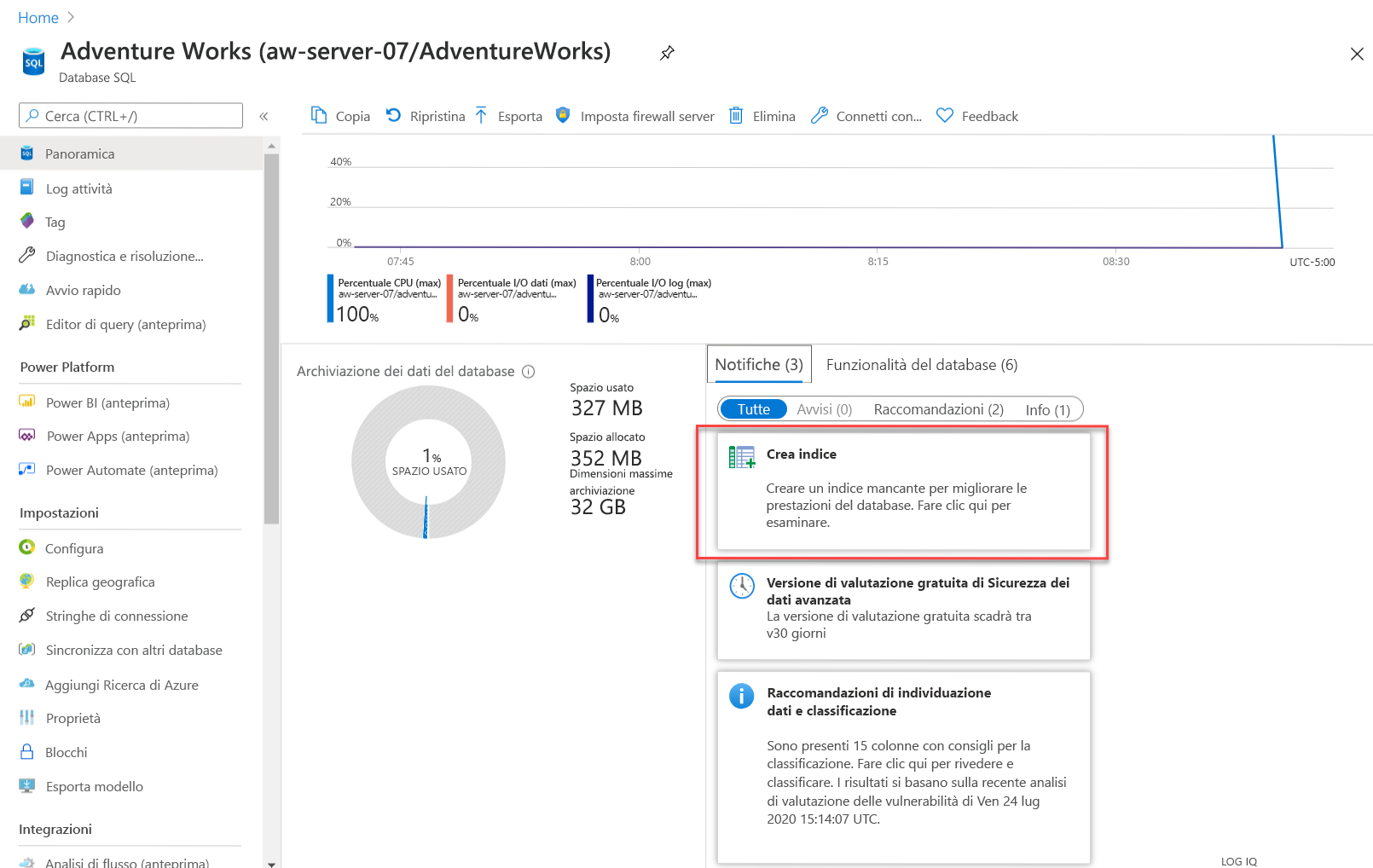Click the Power Automate icon
Screen dimensions: 1373x868
(x=27, y=469)
